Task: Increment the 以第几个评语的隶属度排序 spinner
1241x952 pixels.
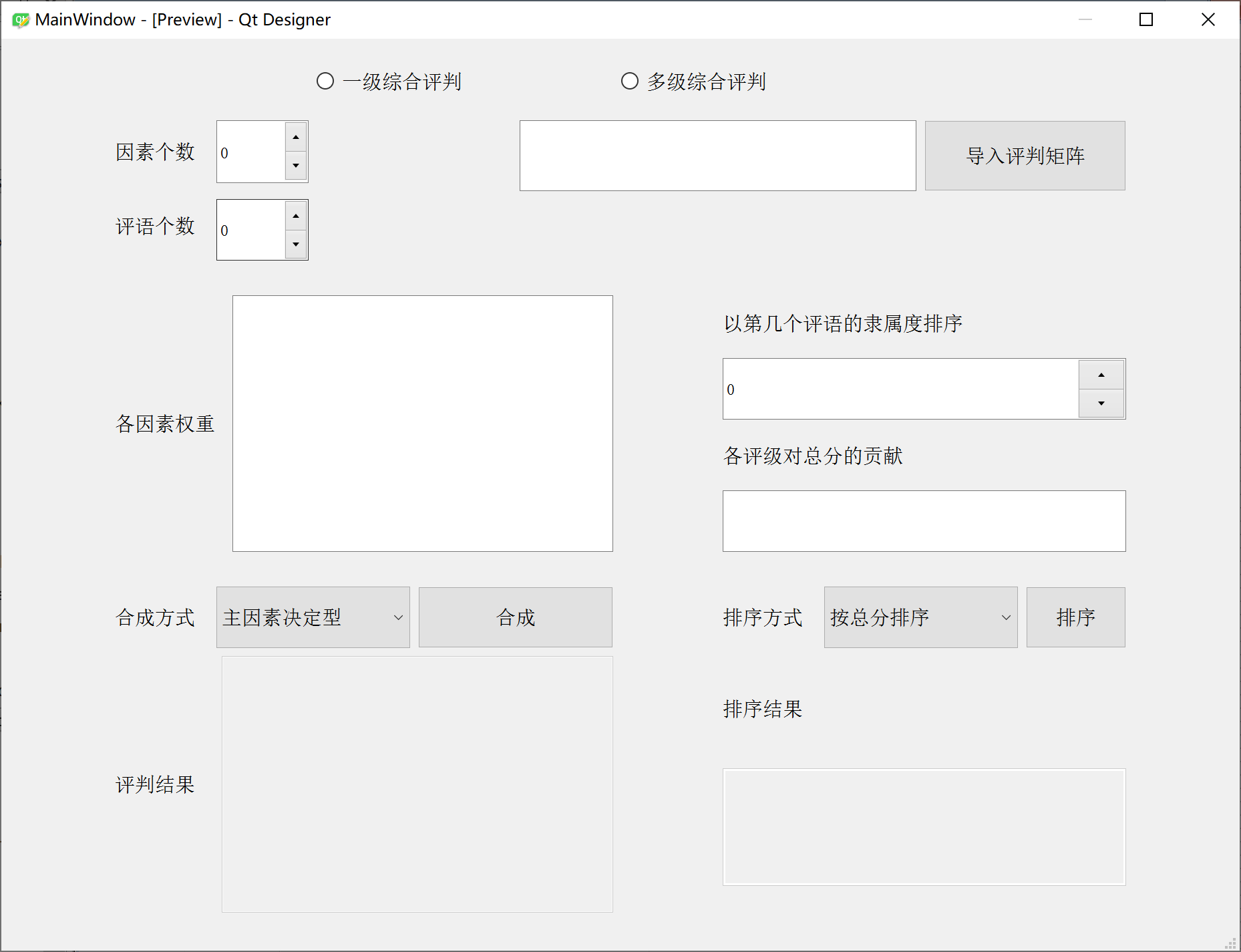Action: [x=1100, y=375]
